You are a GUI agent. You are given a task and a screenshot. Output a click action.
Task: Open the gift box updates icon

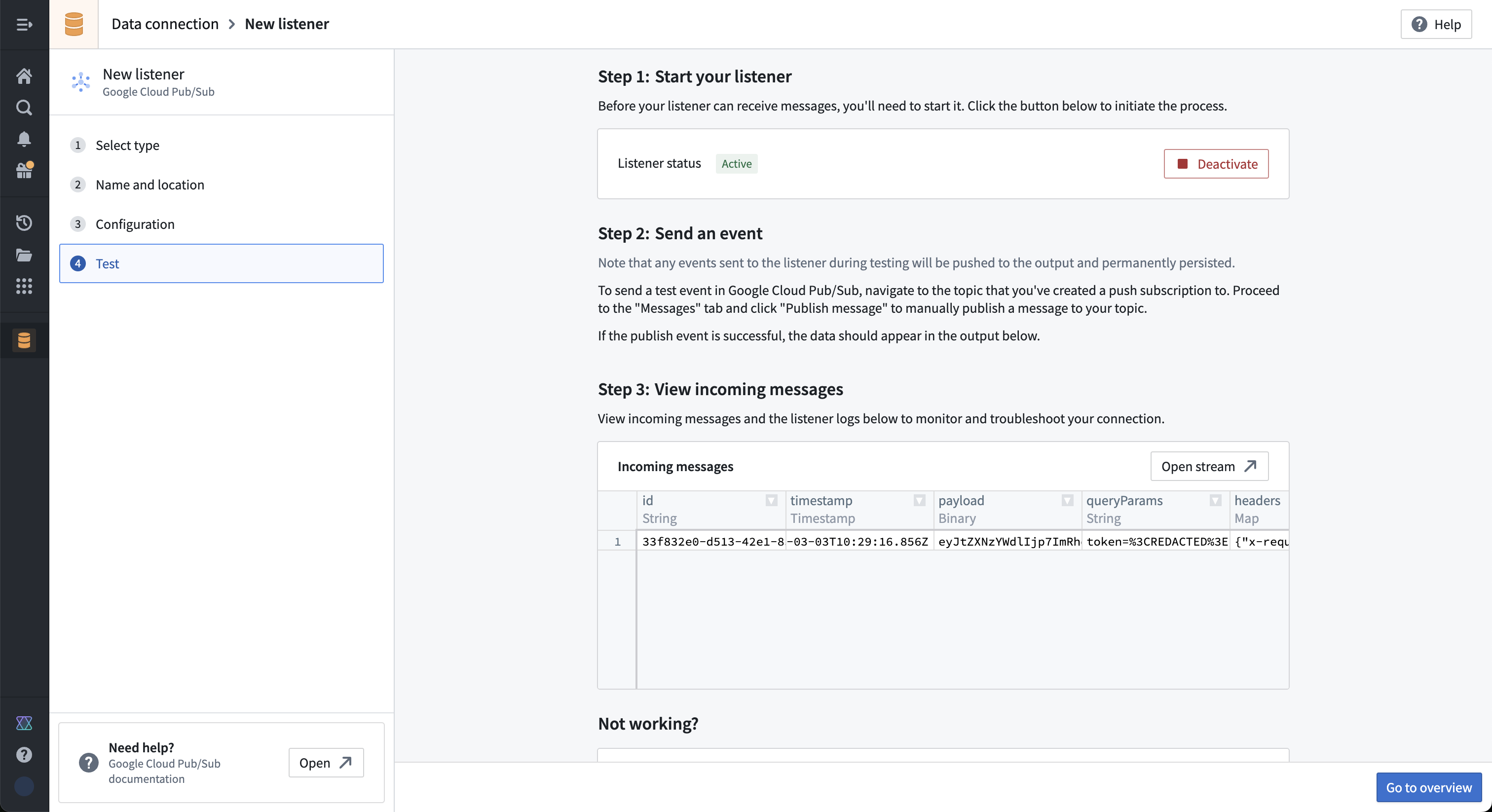24,170
